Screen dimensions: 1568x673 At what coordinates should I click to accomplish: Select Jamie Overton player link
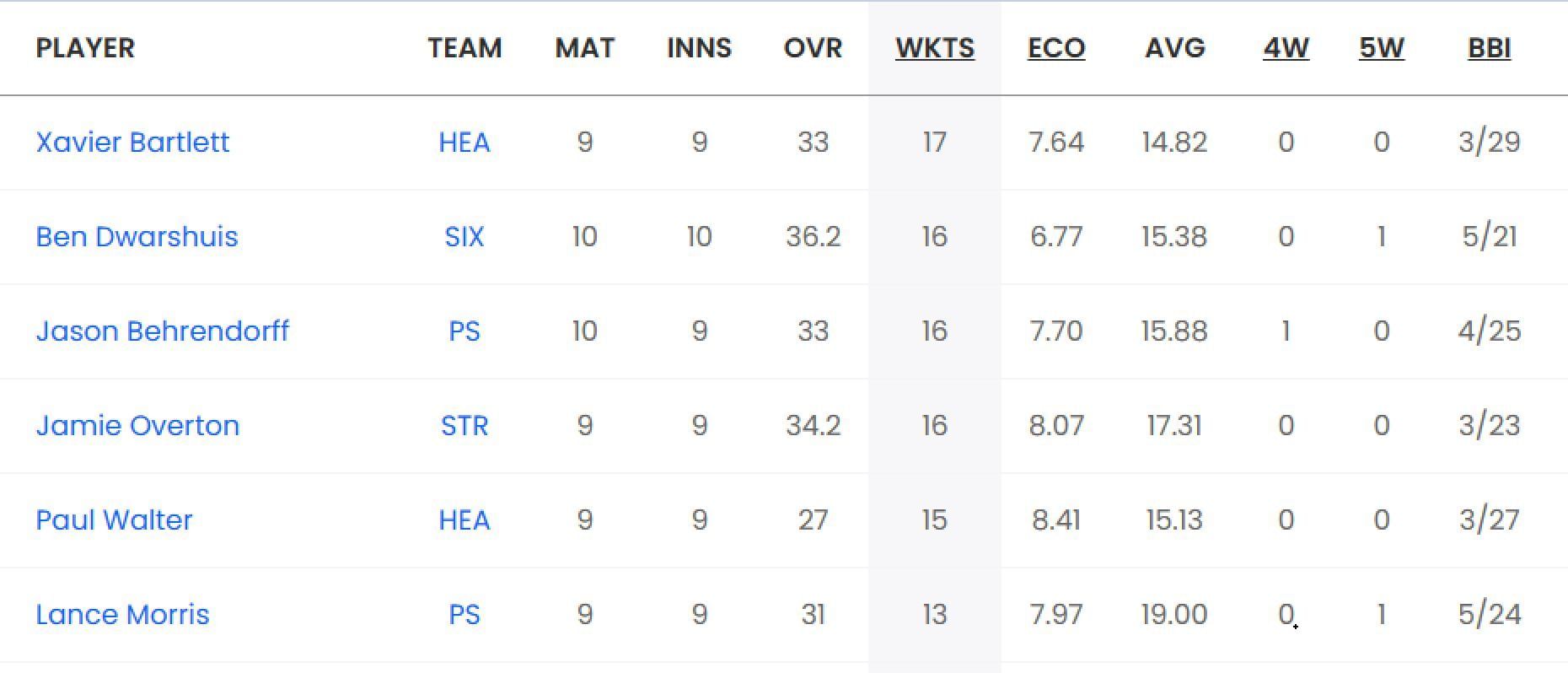coord(137,425)
